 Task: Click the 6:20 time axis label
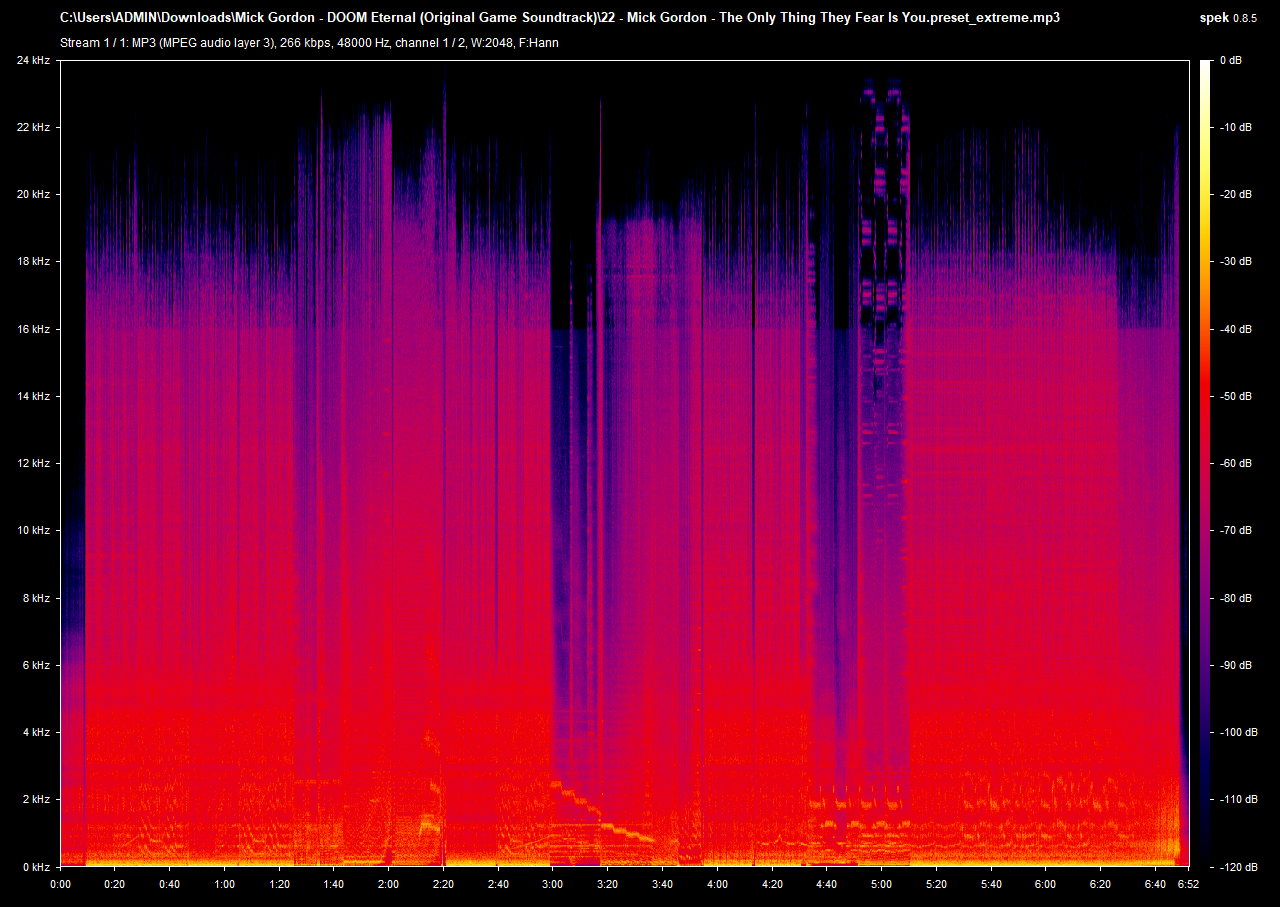(1100, 885)
